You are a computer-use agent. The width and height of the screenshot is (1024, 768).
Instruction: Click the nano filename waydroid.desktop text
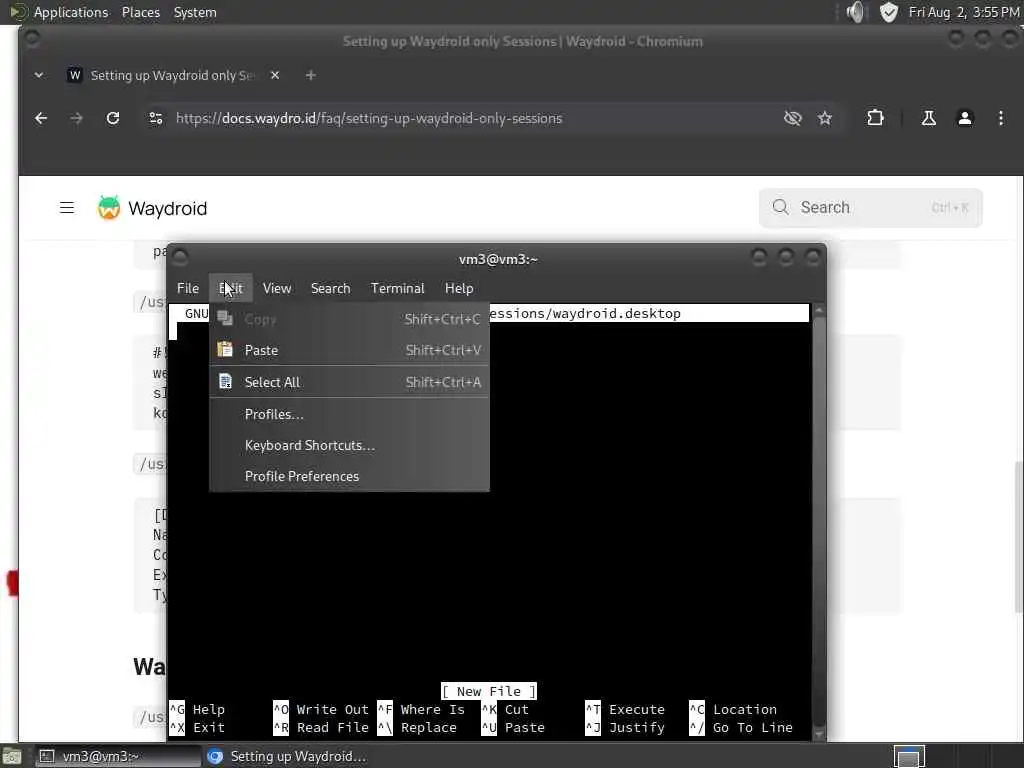pyautogui.click(x=616, y=313)
